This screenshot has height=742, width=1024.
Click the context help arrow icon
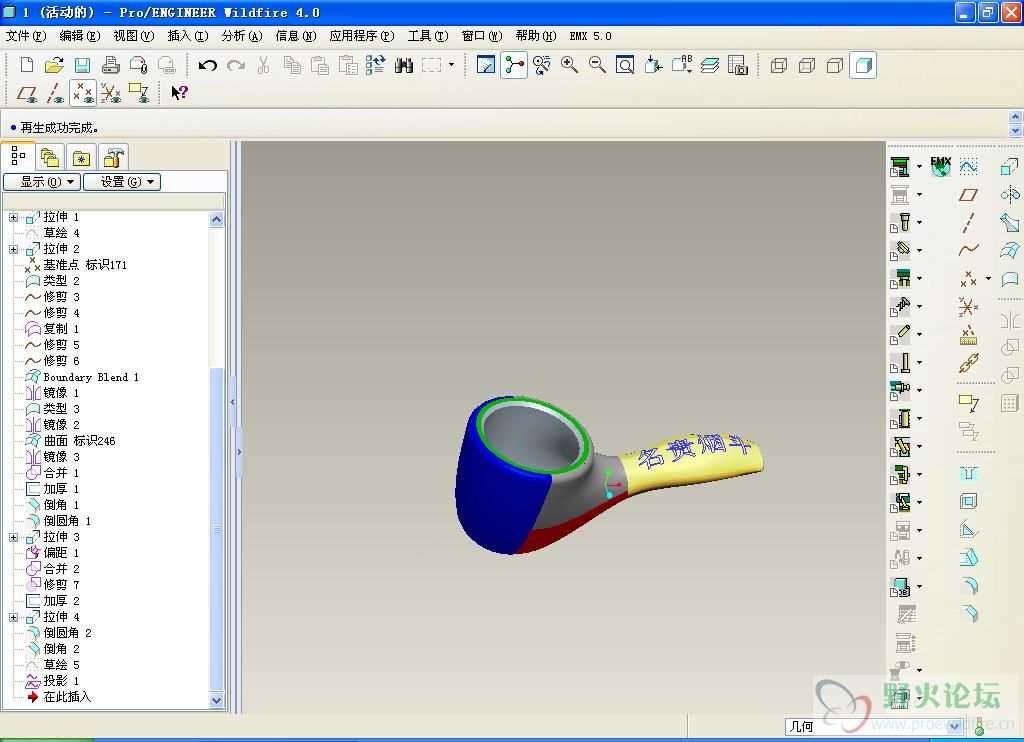(179, 93)
